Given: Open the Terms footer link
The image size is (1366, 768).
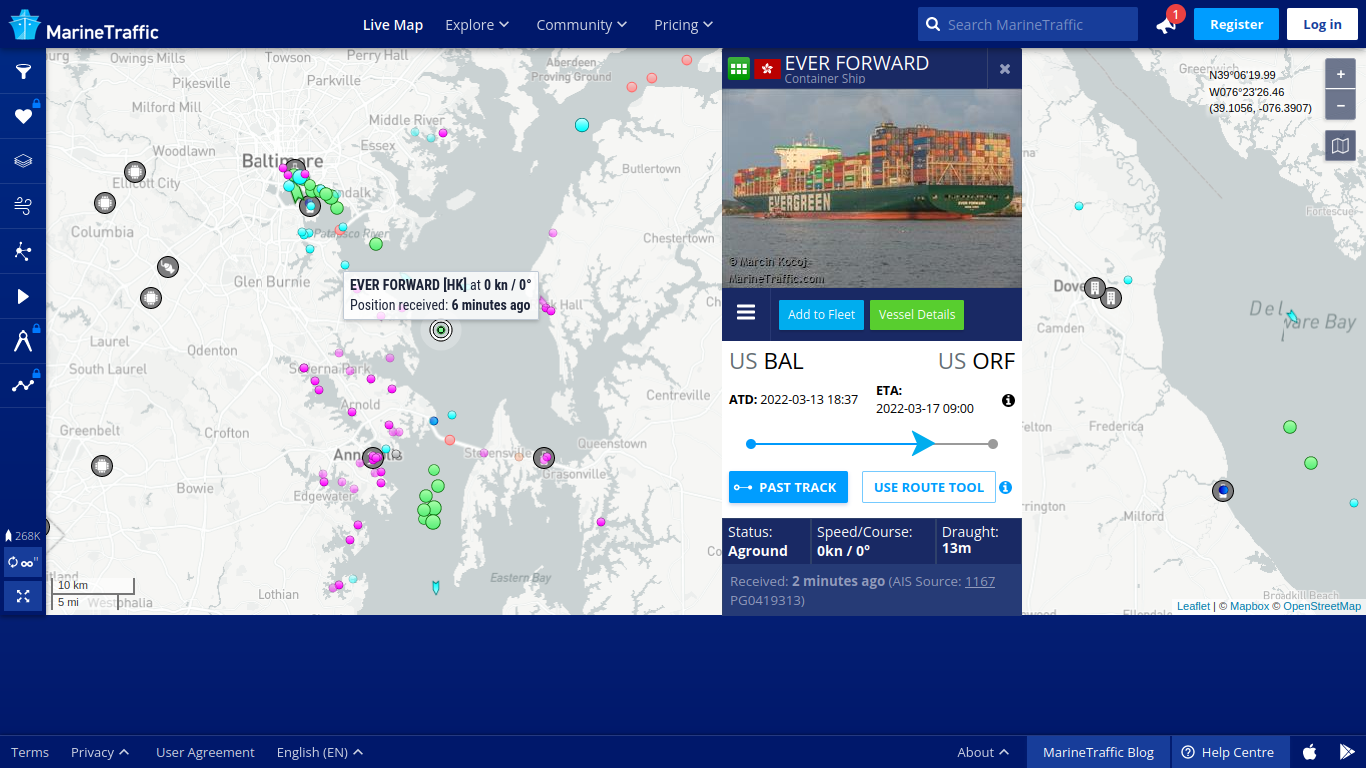Looking at the screenshot, I should point(30,752).
